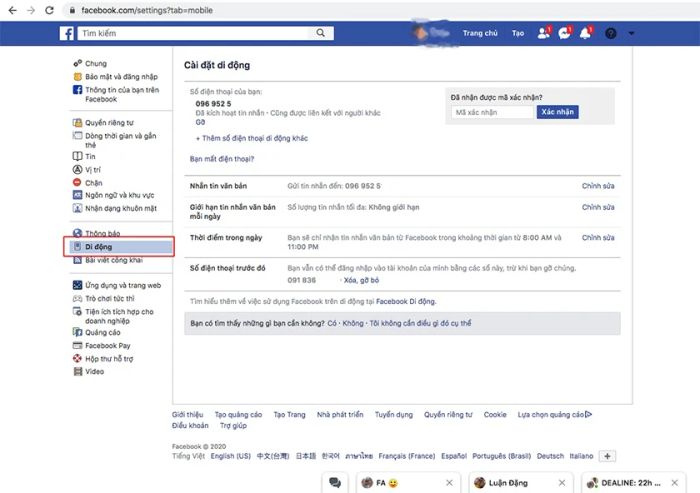Open Ngôn ngữ và khu vực settings
Viewport: 700px width, 493px height.
[x=119, y=195]
